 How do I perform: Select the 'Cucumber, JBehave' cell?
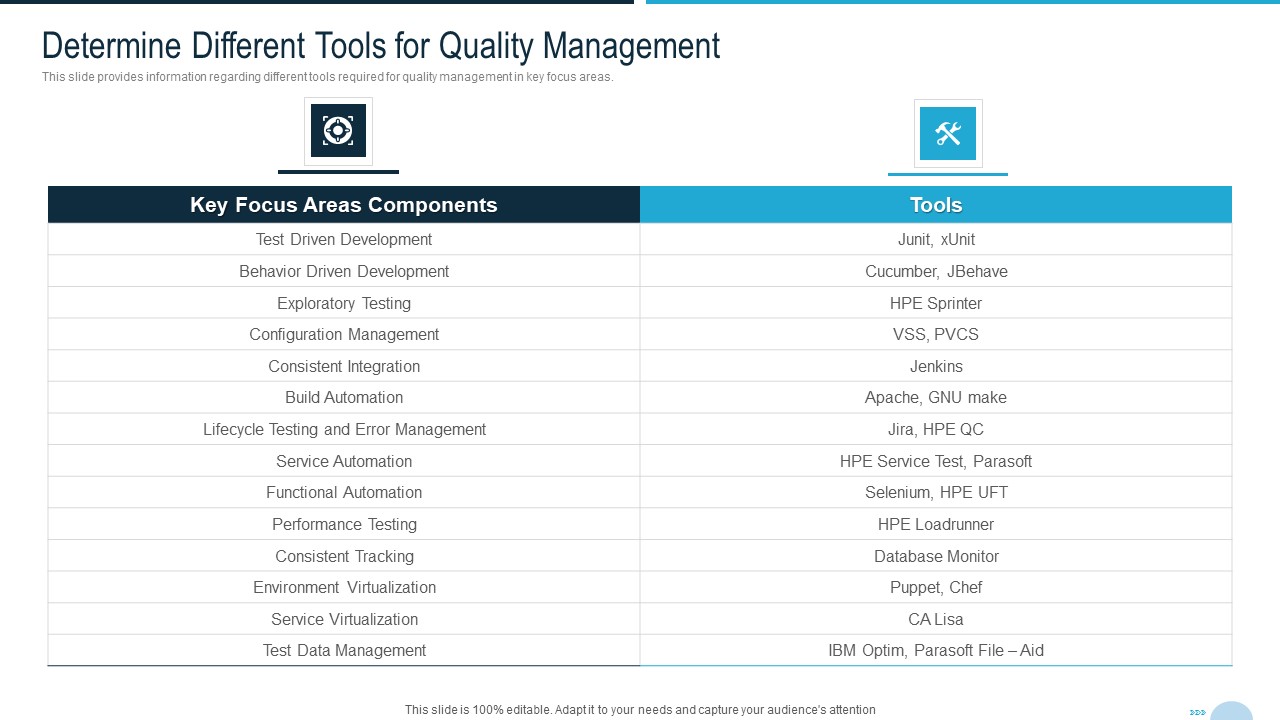936,271
